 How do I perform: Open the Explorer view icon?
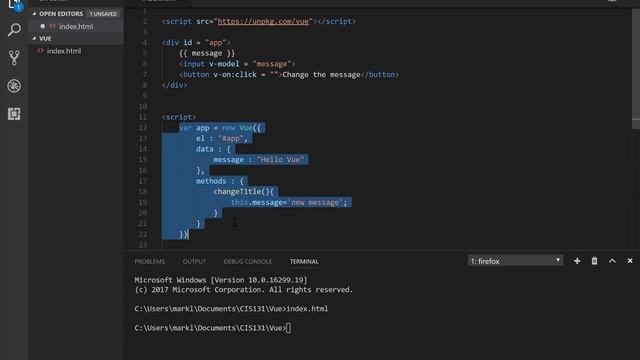pos(14,4)
